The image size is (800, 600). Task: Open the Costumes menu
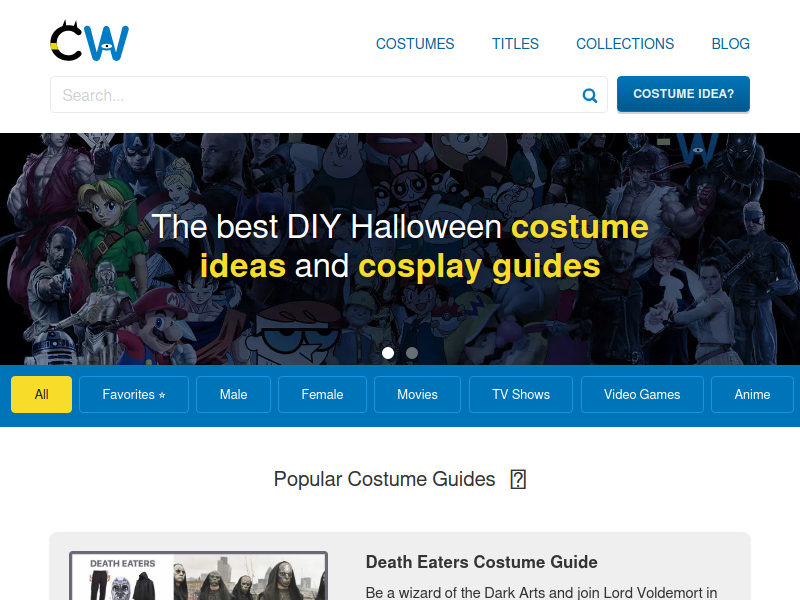point(415,44)
